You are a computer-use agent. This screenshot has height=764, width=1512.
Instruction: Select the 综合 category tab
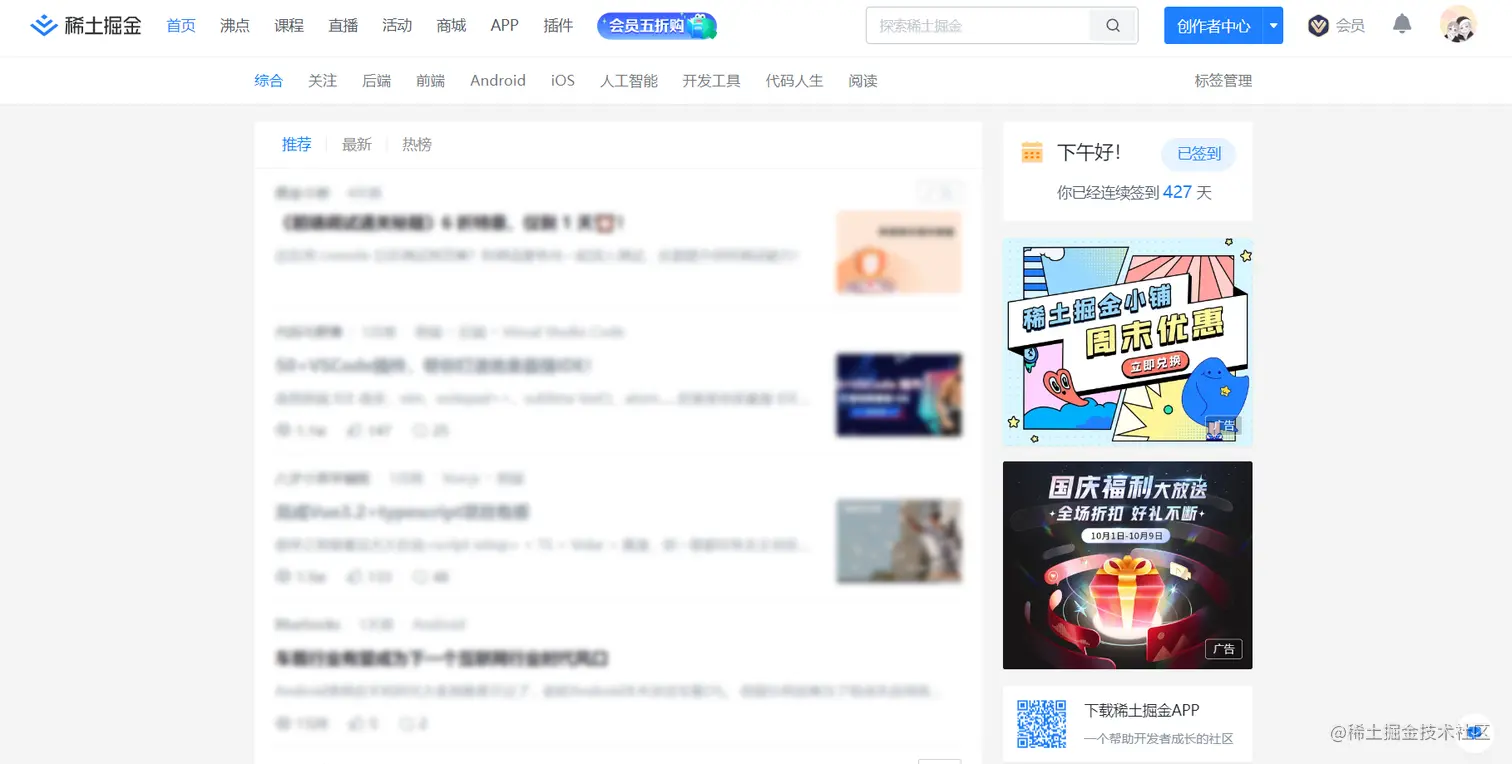click(x=269, y=81)
